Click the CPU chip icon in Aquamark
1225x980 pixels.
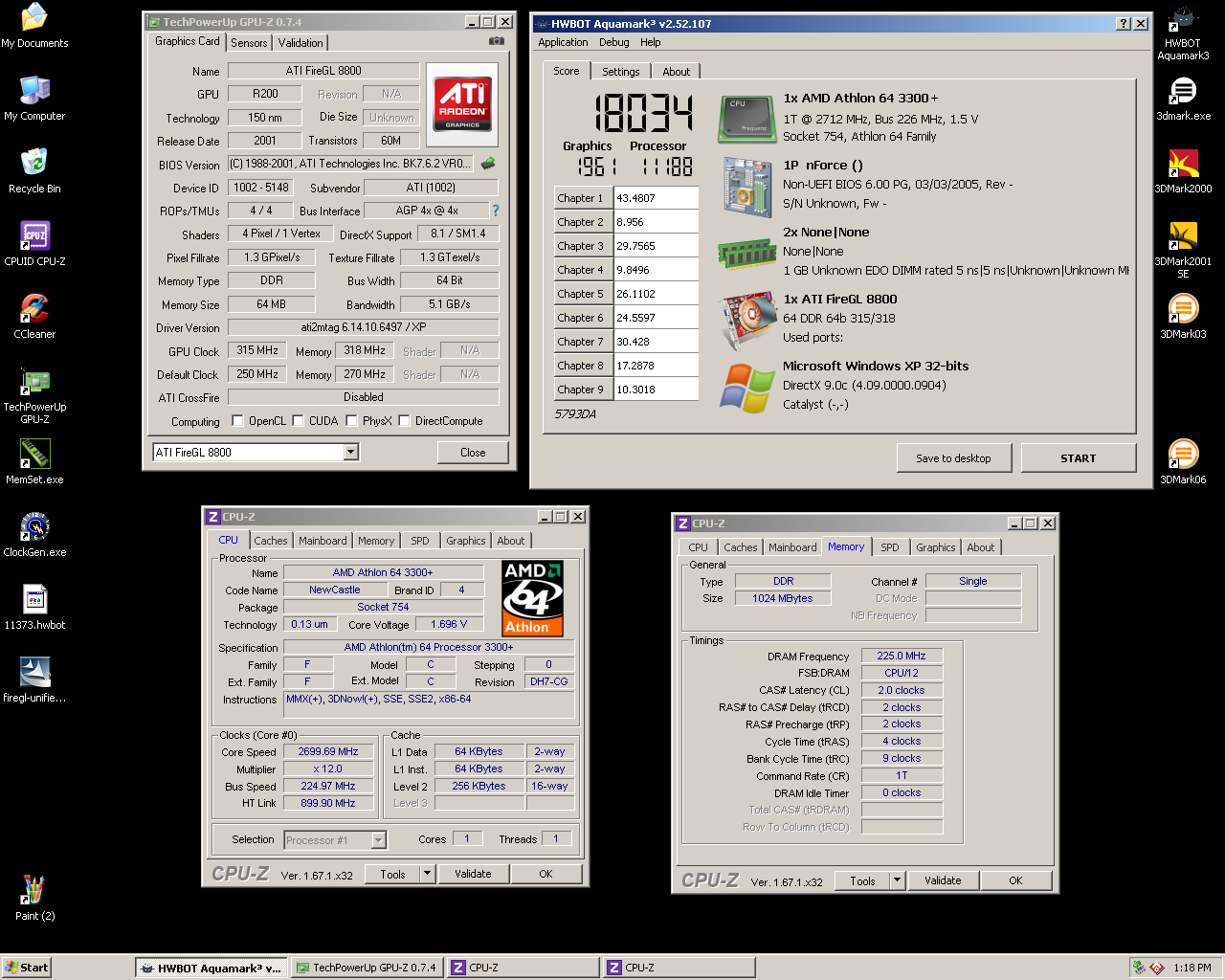(746, 119)
